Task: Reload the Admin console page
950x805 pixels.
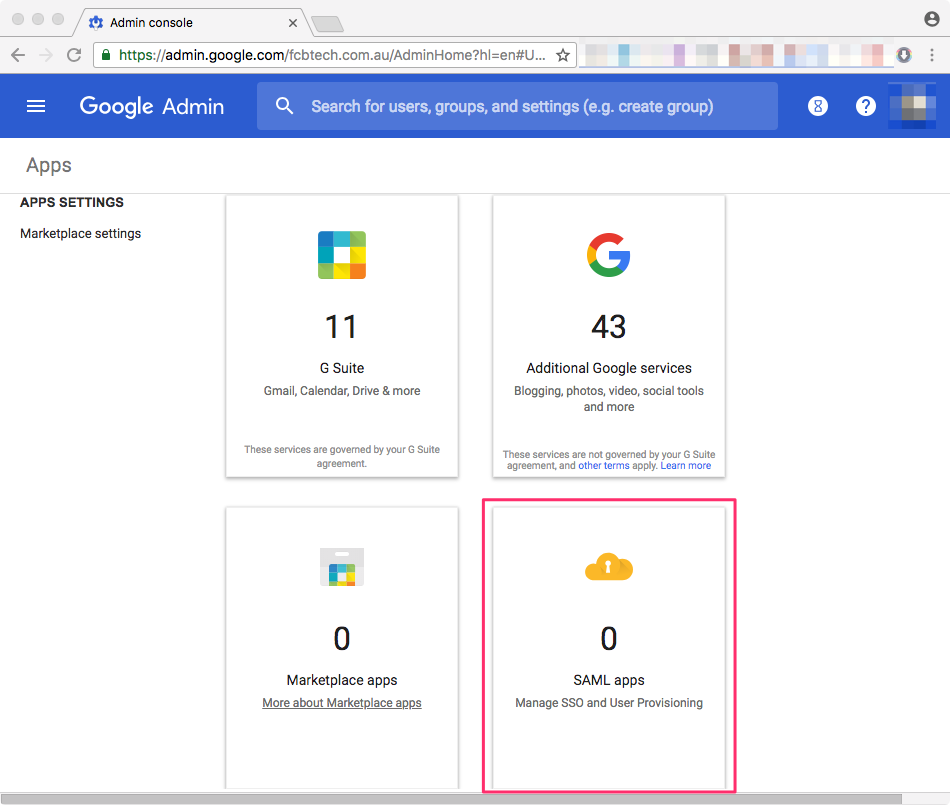Action: tap(74, 55)
